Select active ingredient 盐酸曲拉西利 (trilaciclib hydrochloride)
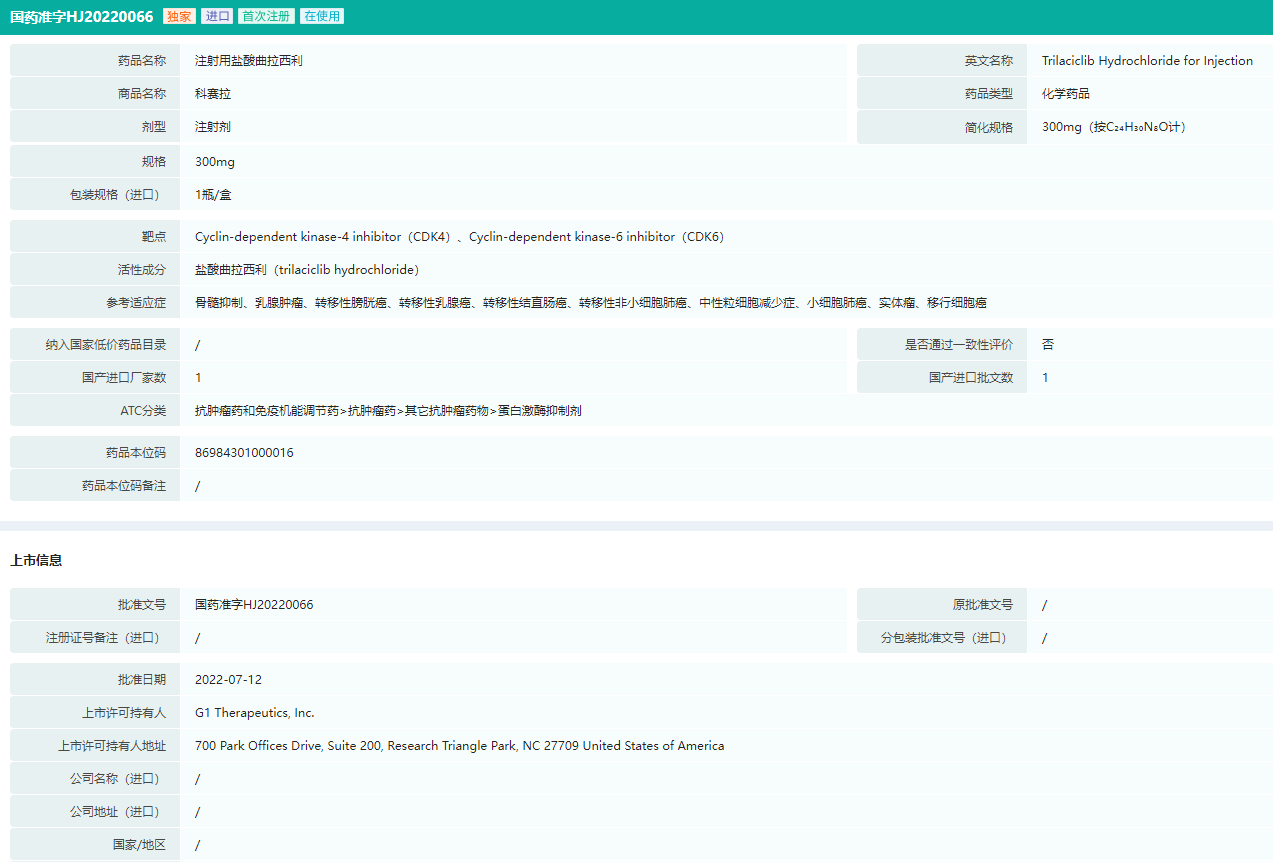 point(307,270)
